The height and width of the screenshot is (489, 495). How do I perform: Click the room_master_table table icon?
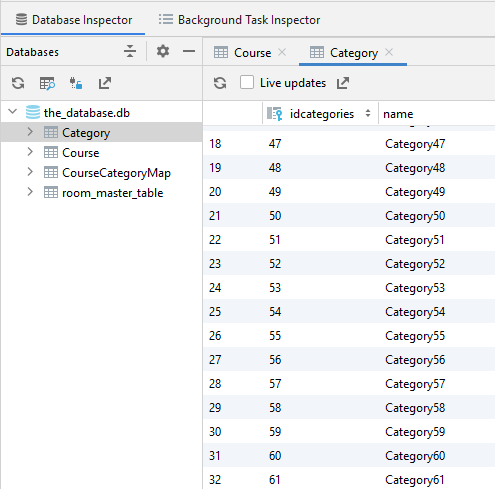(x=51, y=193)
